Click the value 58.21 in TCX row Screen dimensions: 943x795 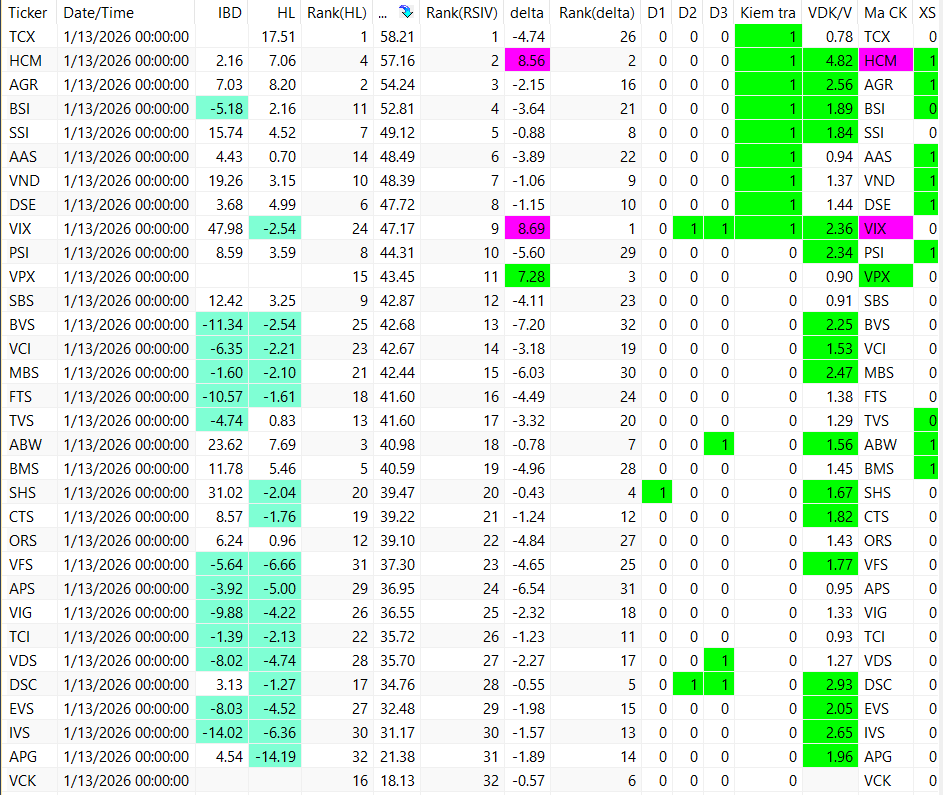coord(397,37)
